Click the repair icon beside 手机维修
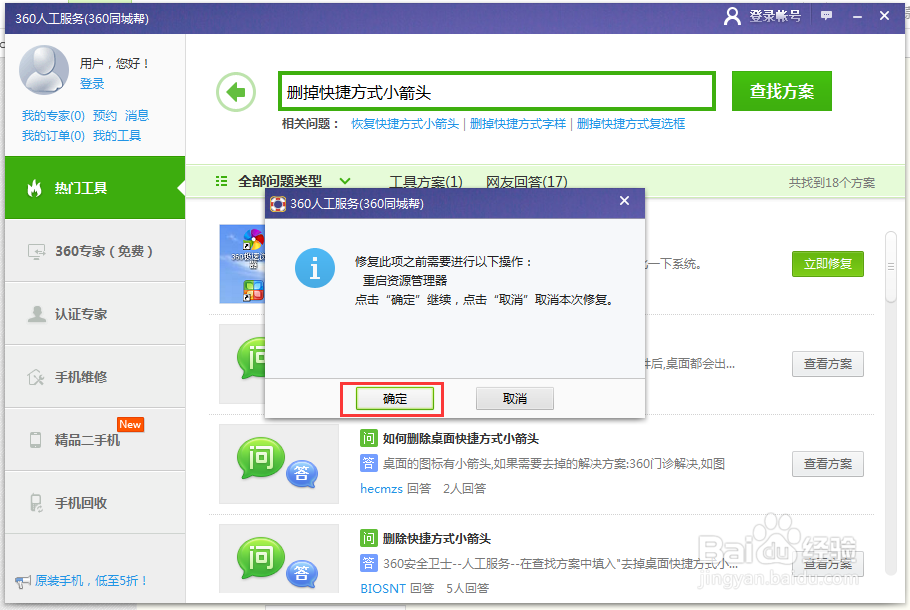Viewport: 910px width, 610px height. pyautogui.click(x=36, y=377)
